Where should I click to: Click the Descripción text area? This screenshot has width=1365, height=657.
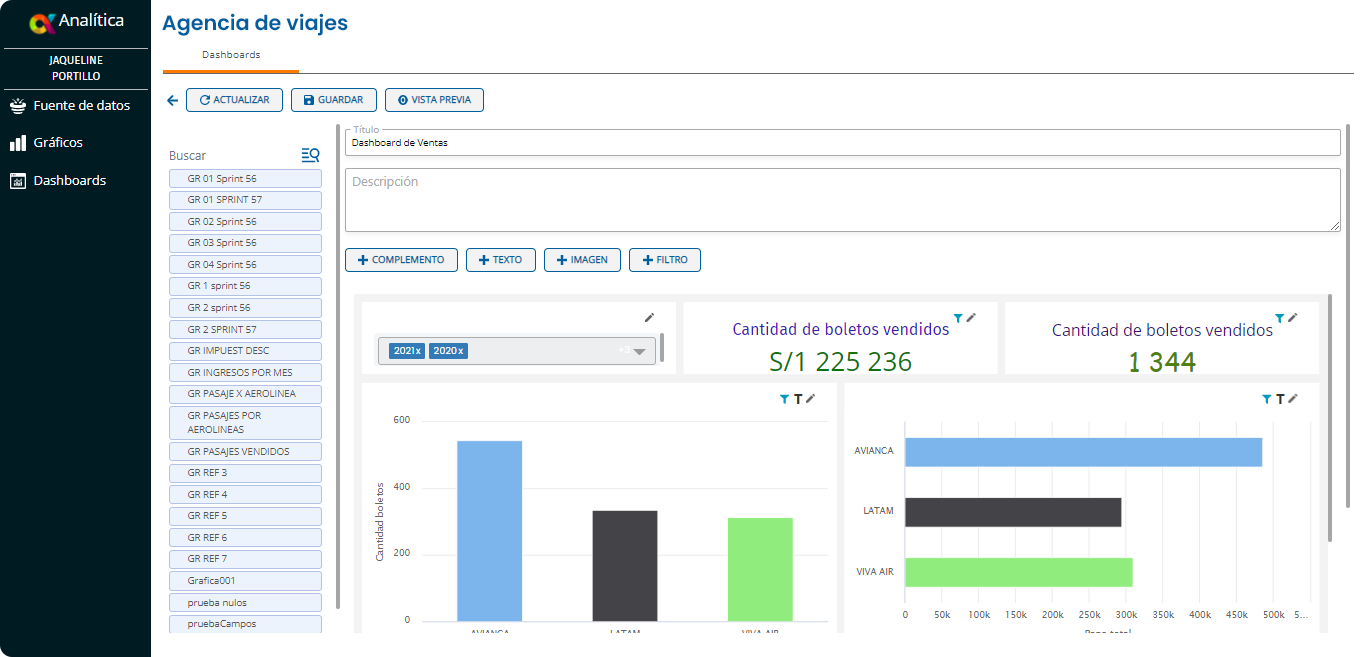pos(842,200)
